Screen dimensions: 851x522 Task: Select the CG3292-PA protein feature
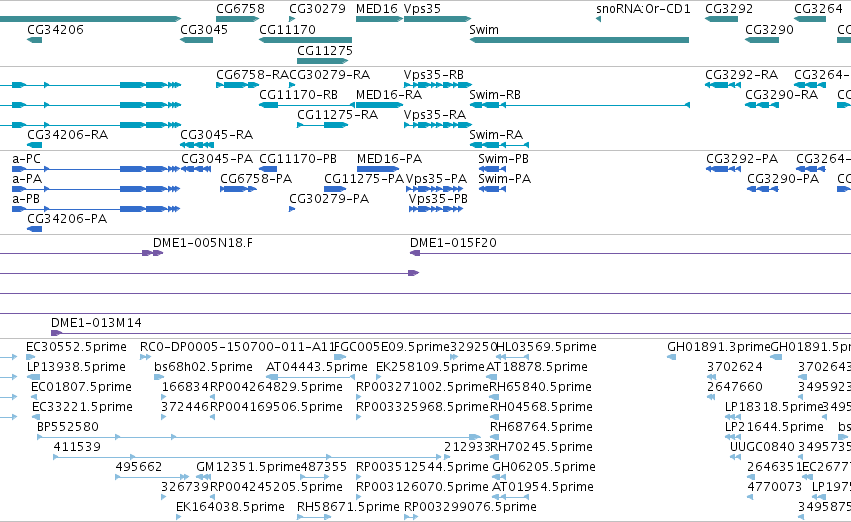tap(723, 169)
